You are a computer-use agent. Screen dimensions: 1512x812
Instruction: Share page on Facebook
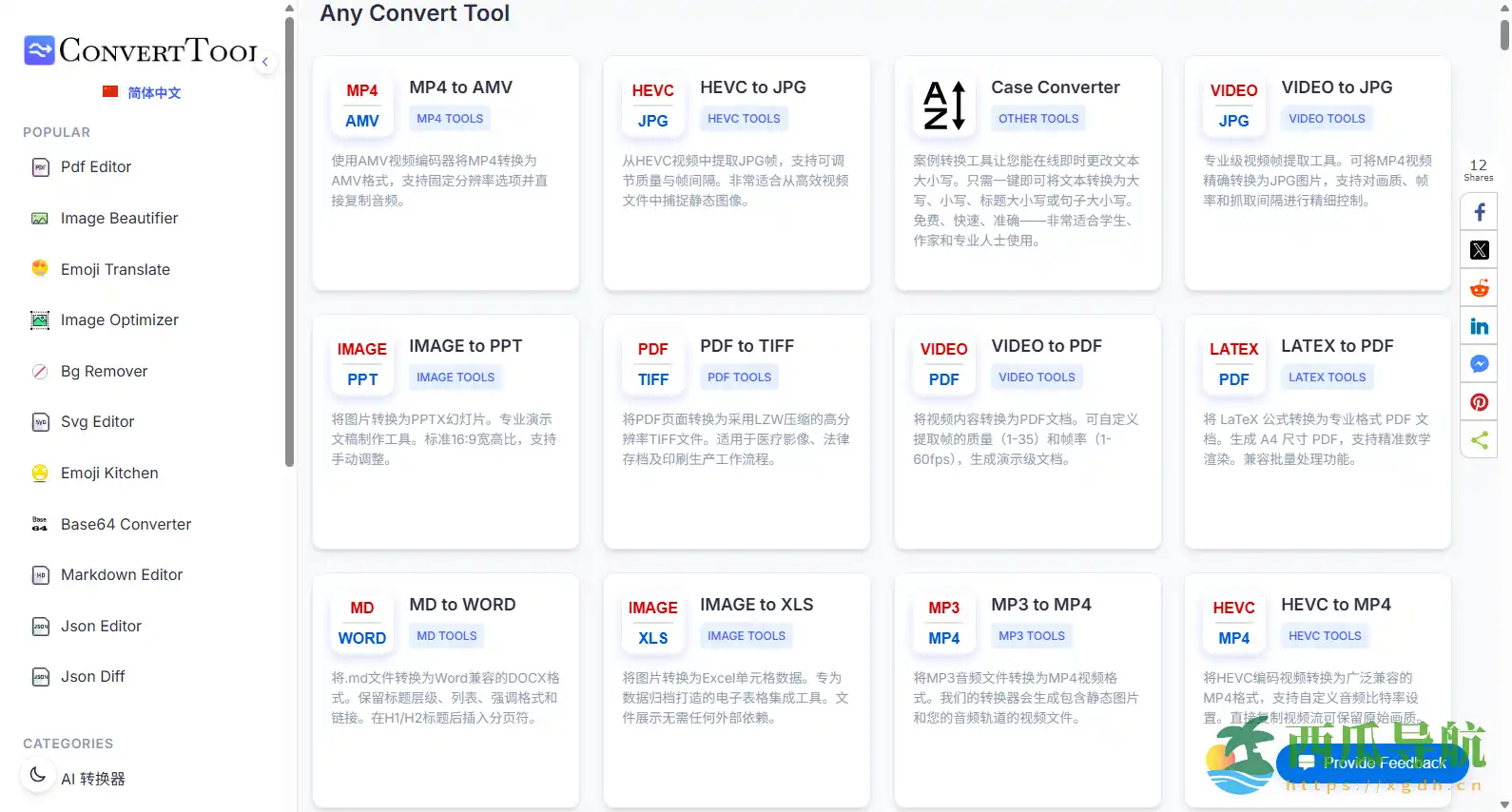tap(1479, 212)
